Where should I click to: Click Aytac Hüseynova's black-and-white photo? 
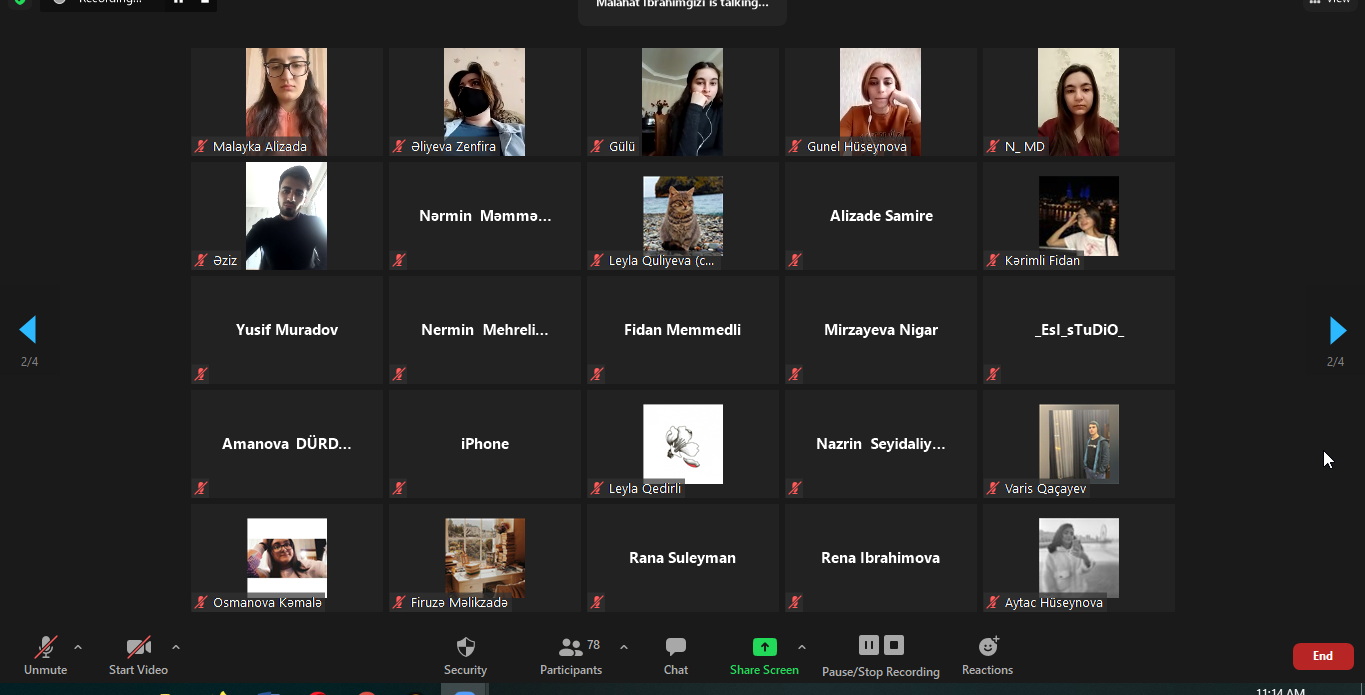[1079, 557]
